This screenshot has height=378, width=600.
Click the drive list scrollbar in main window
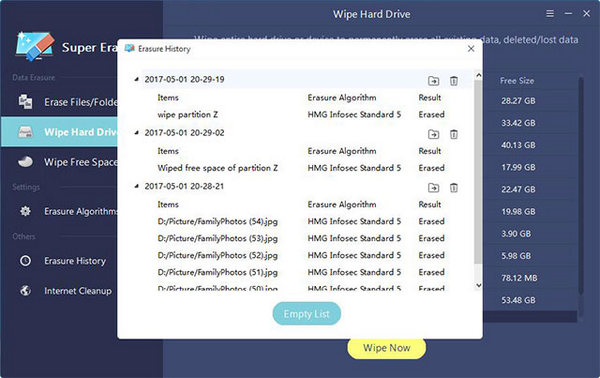[581, 186]
